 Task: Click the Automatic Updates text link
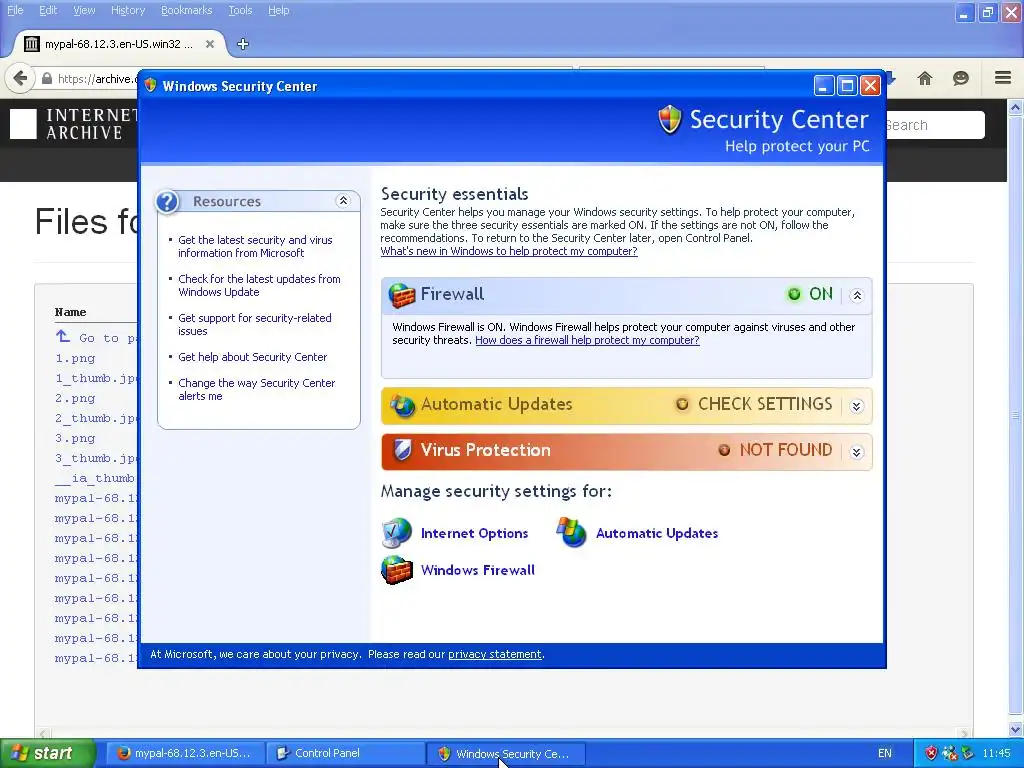tap(657, 534)
